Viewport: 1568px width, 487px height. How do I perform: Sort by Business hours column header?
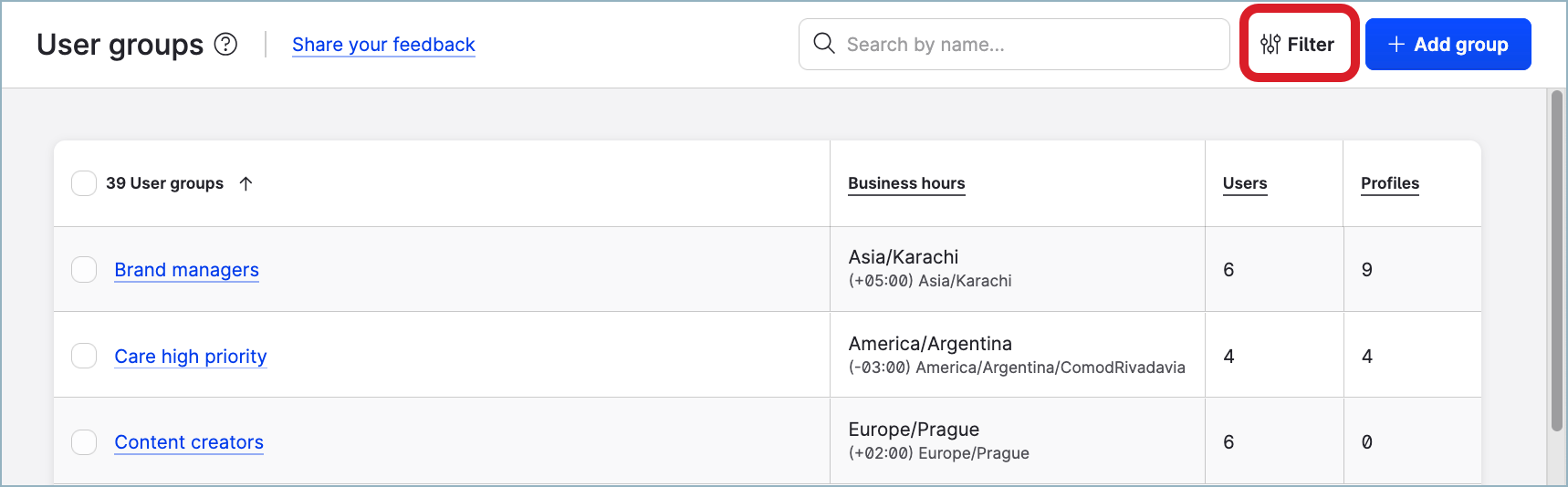906,183
